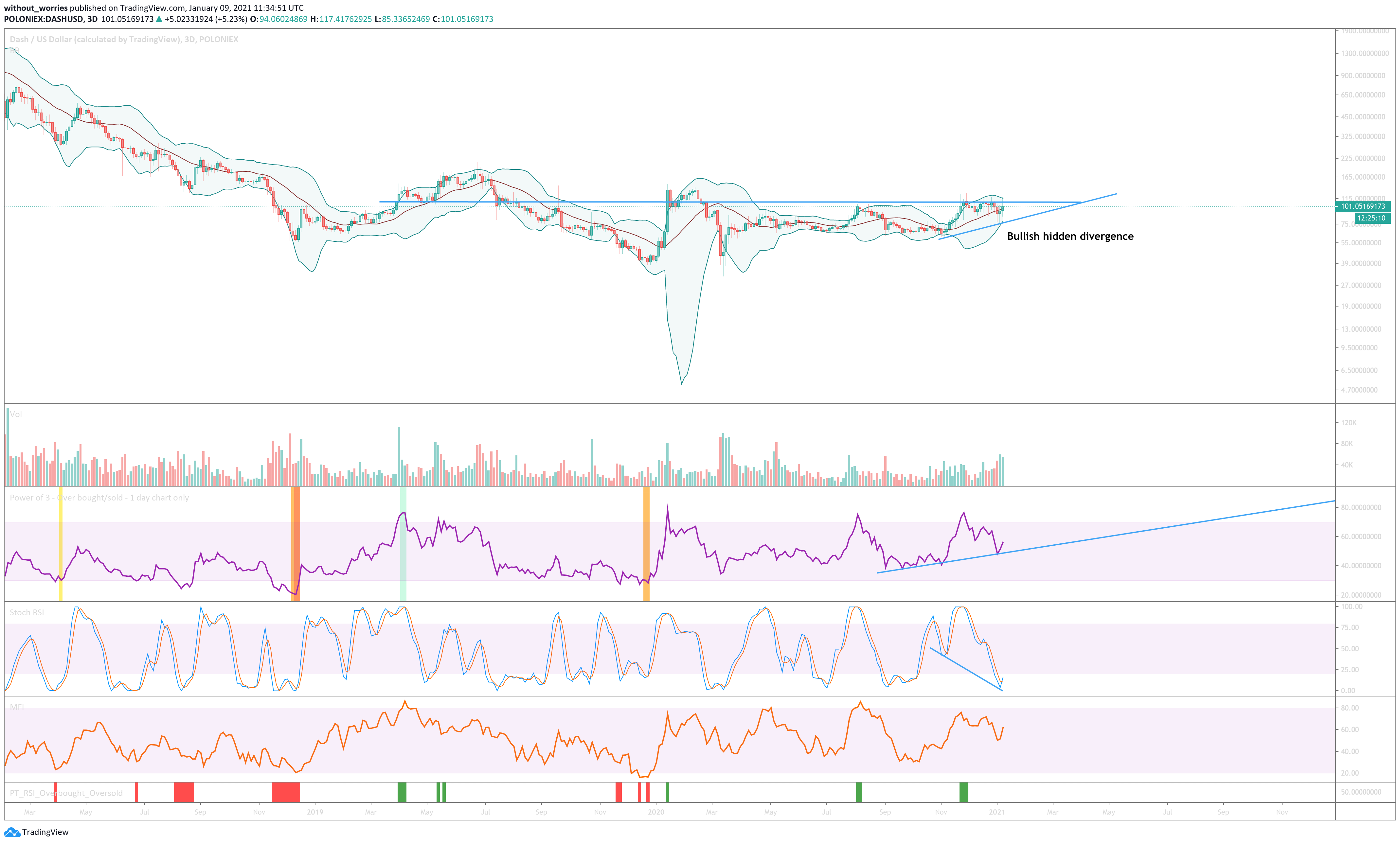Click the 100.00 Stoch RSI axis label
The image size is (1400, 844).
click(1352, 607)
